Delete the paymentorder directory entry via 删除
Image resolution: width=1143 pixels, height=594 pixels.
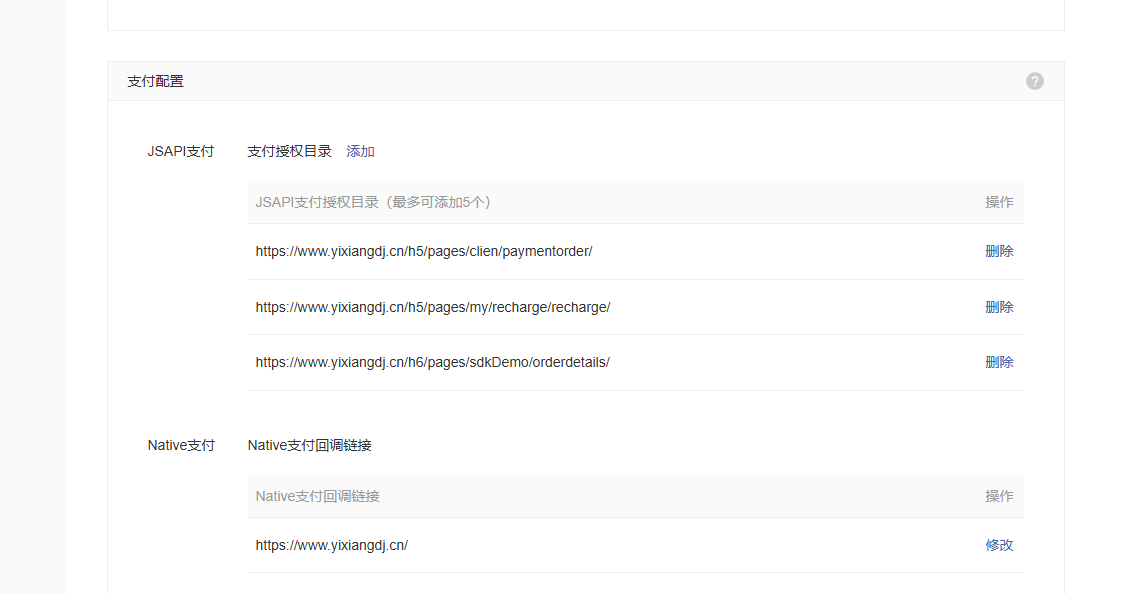(x=999, y=251)
